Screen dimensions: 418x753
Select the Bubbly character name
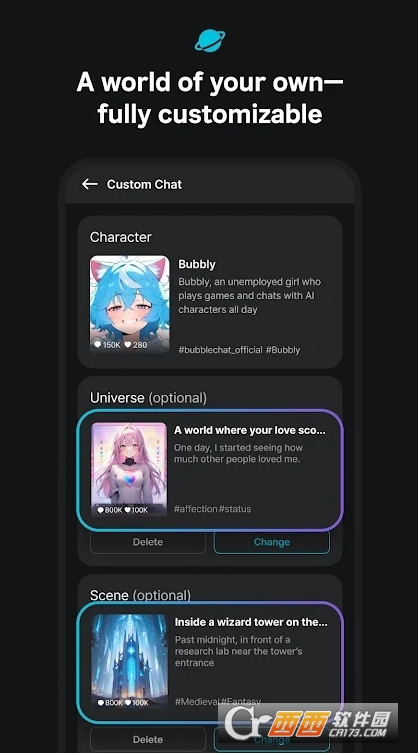click(197, 264)
